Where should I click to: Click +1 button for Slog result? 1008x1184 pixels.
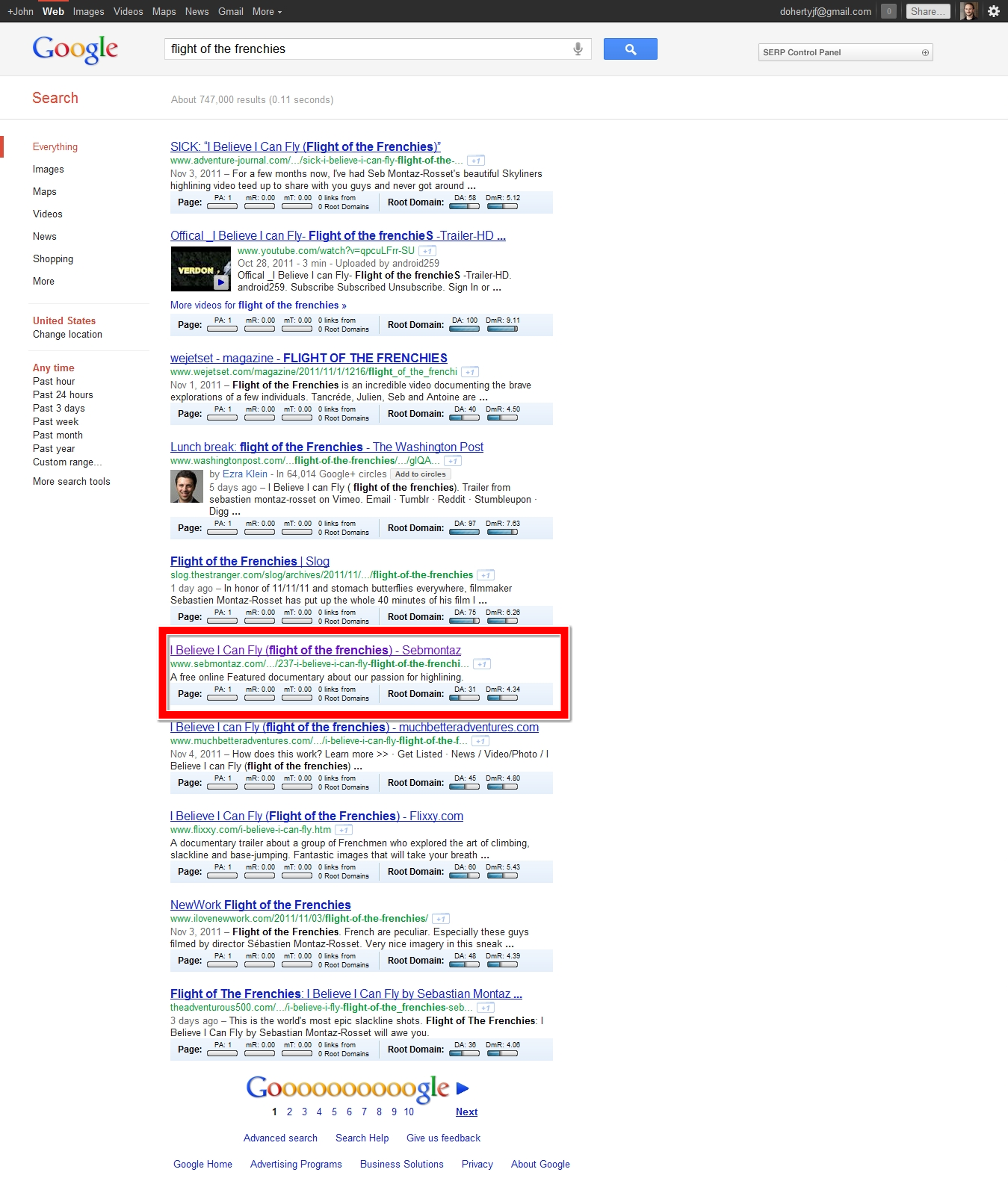pyautogui.click(x=486, y=575)
